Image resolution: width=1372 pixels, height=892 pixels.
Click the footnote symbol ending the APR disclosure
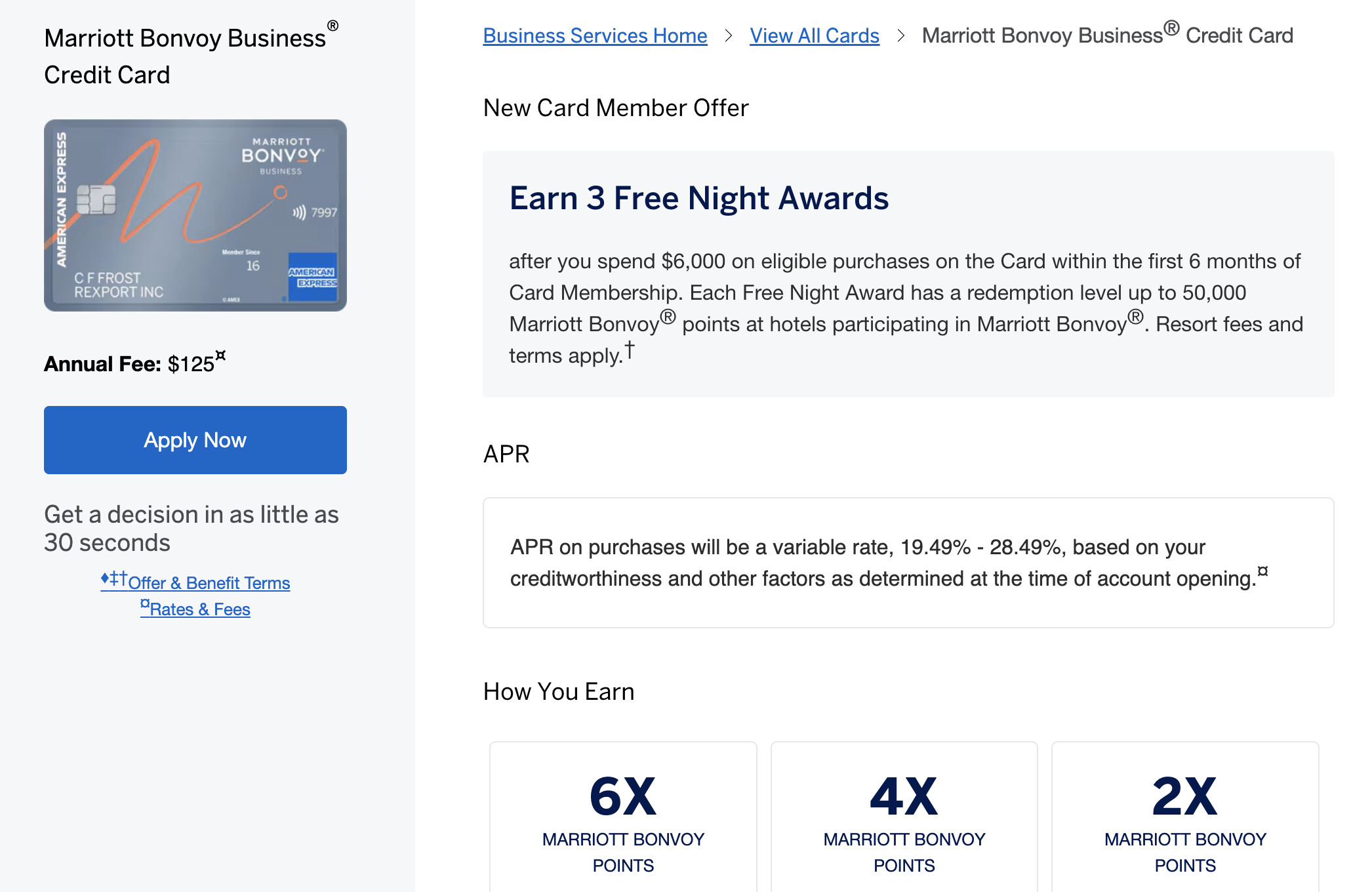pos(1262,571)
